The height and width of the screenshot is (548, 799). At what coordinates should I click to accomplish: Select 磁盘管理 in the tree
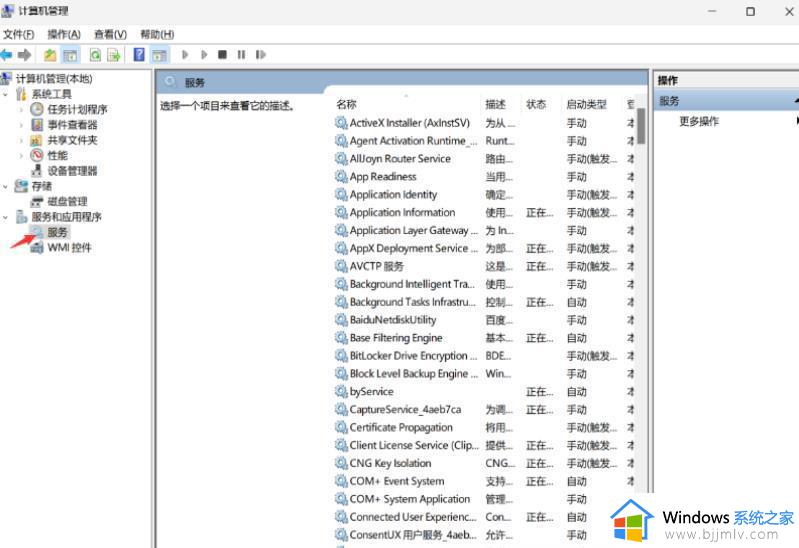(x=67, y=201)
